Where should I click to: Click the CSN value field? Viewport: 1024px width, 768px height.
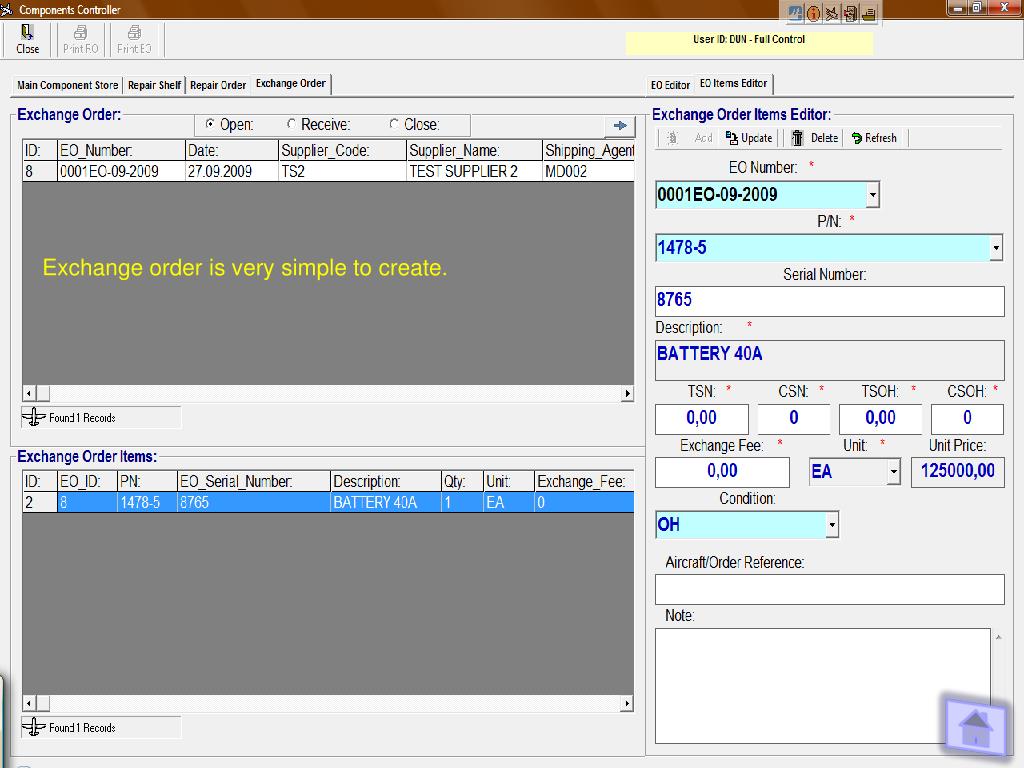click(x=793, y=419)
